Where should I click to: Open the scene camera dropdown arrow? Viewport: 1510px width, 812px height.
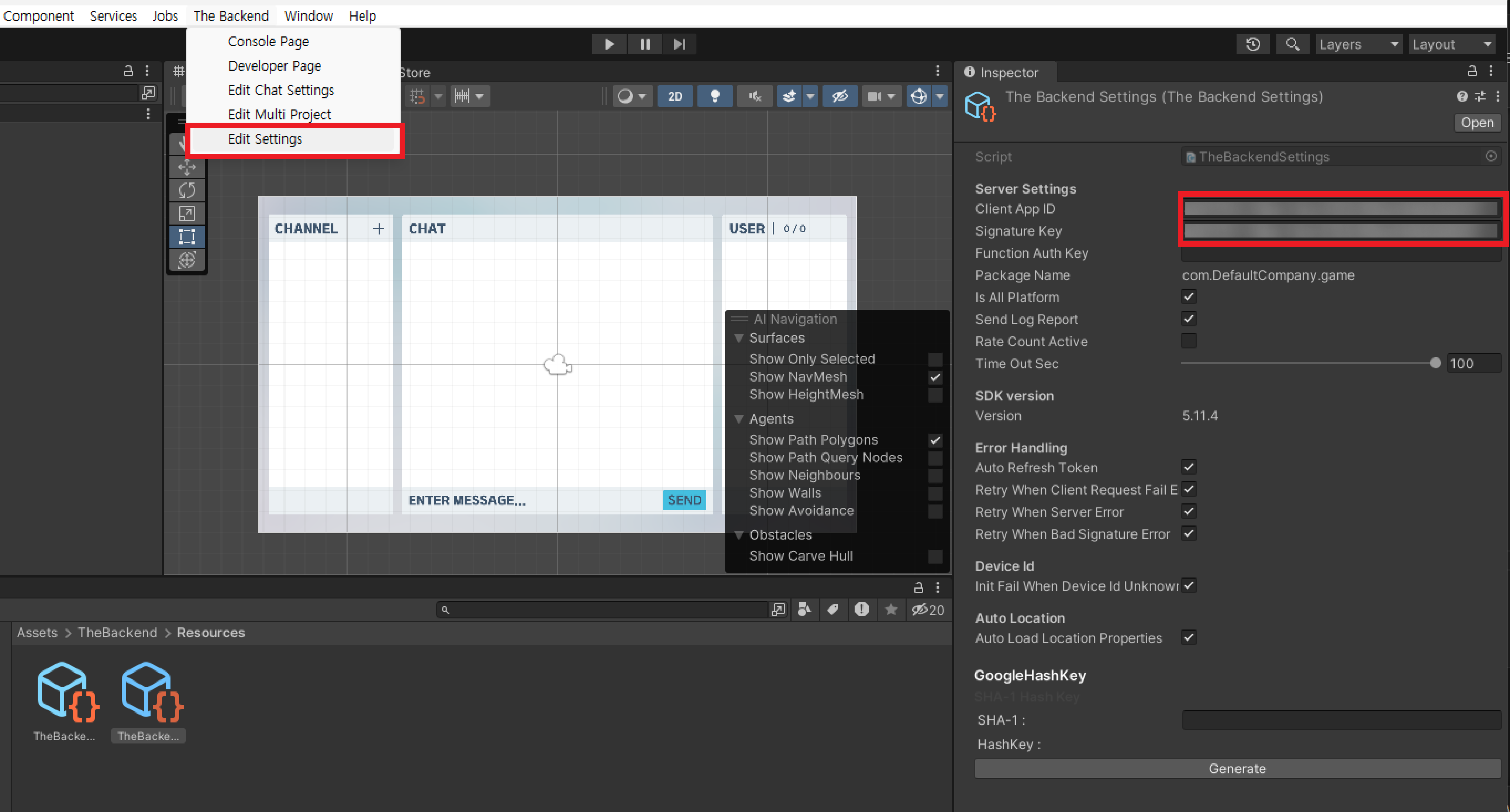[891, 96]
